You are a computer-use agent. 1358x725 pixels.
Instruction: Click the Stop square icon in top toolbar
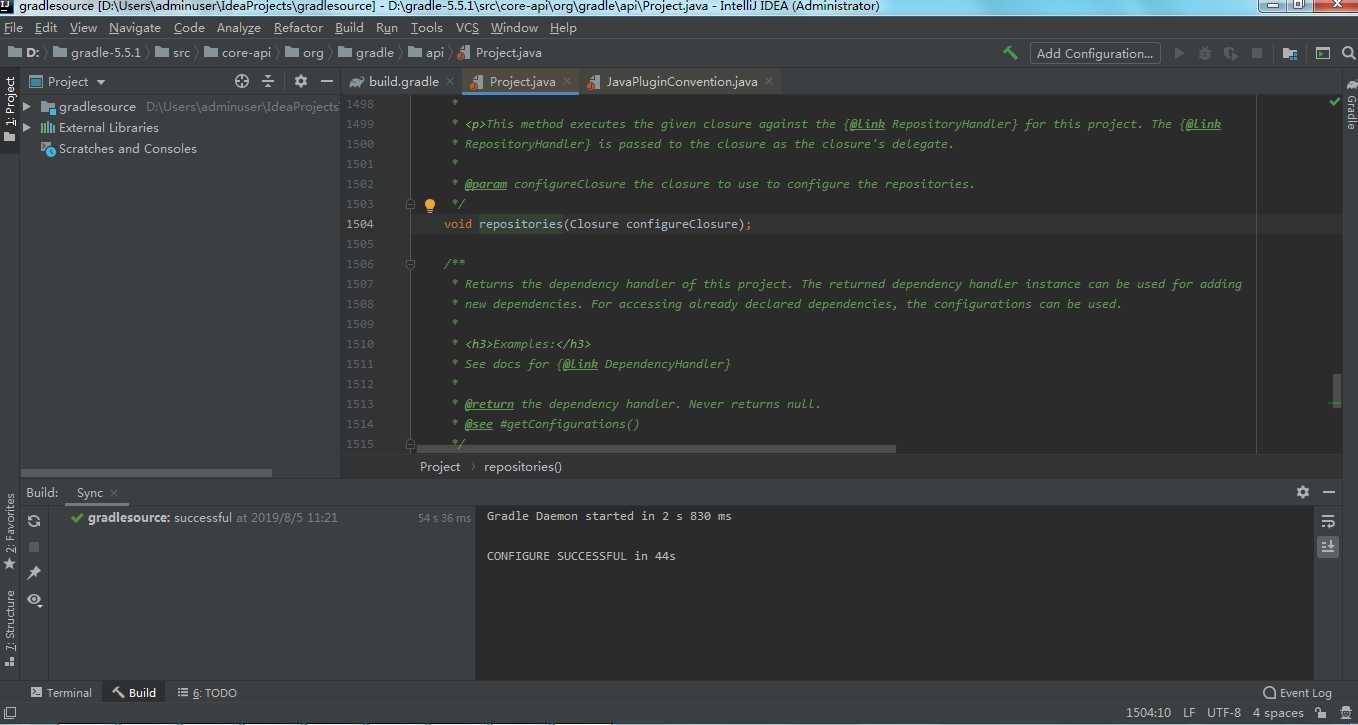[x=1257, y=53]
